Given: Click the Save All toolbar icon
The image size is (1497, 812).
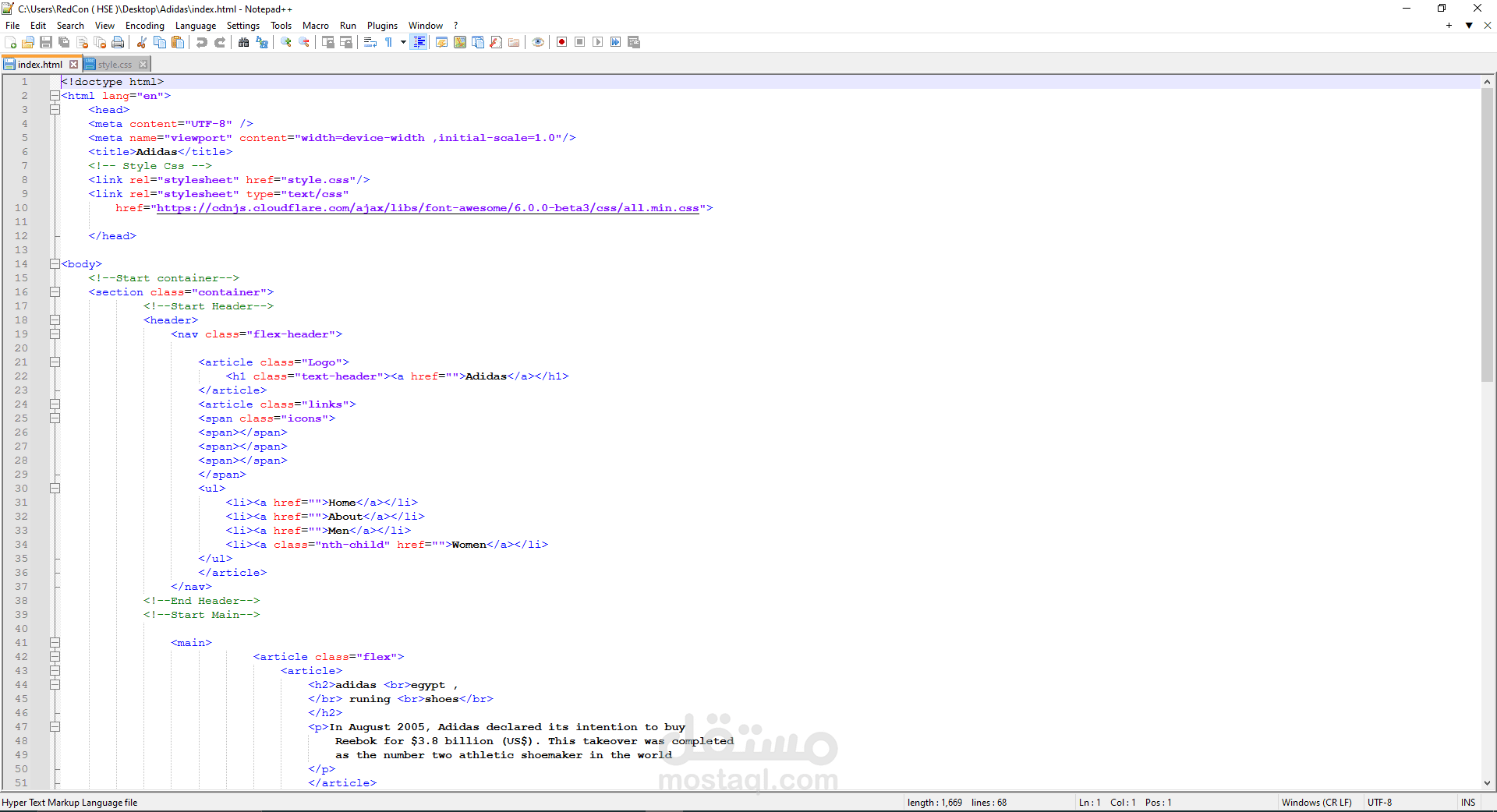Looking at the screenshot, I should click(x=64, y=42).
